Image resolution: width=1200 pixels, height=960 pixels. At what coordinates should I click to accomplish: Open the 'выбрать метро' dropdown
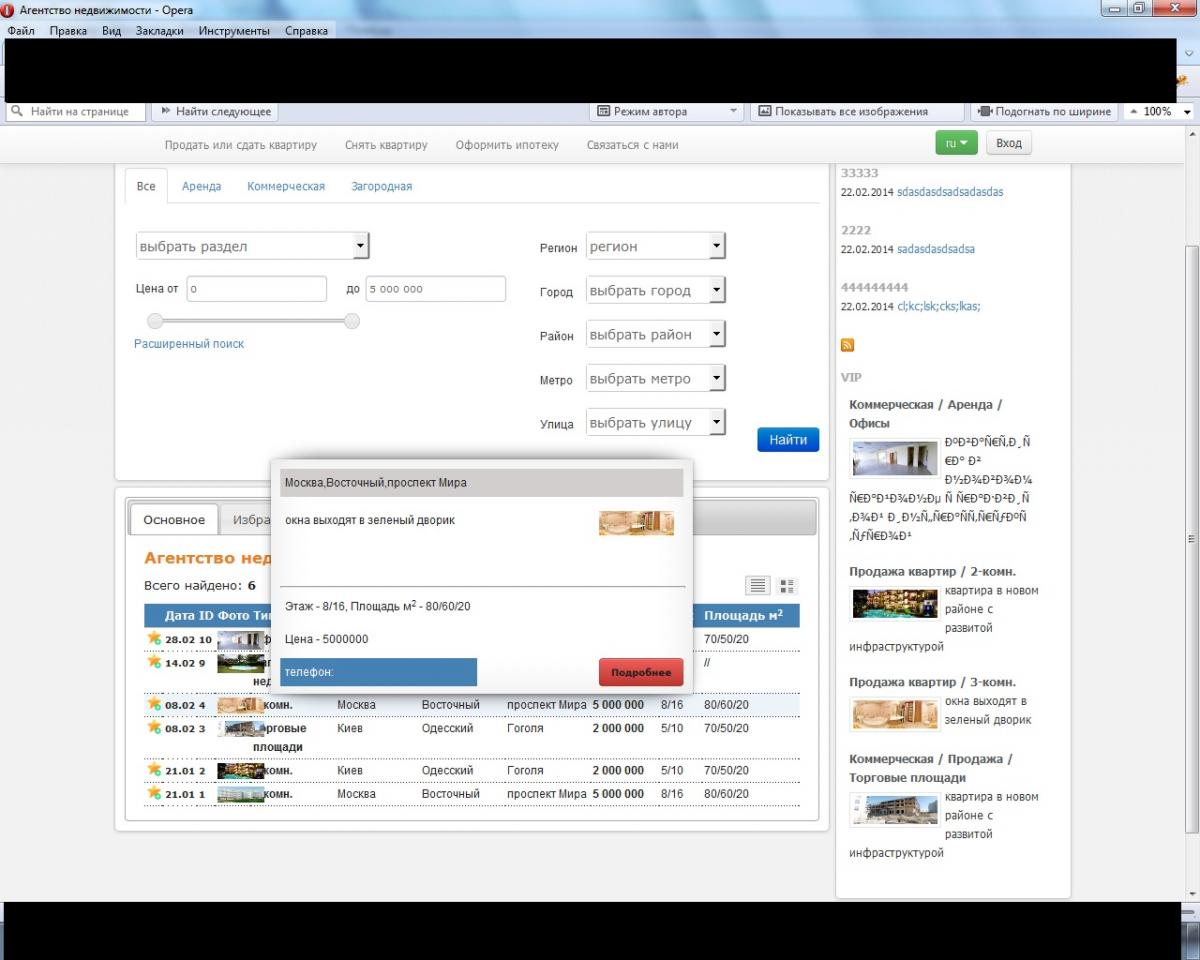(x=655, y=378)
